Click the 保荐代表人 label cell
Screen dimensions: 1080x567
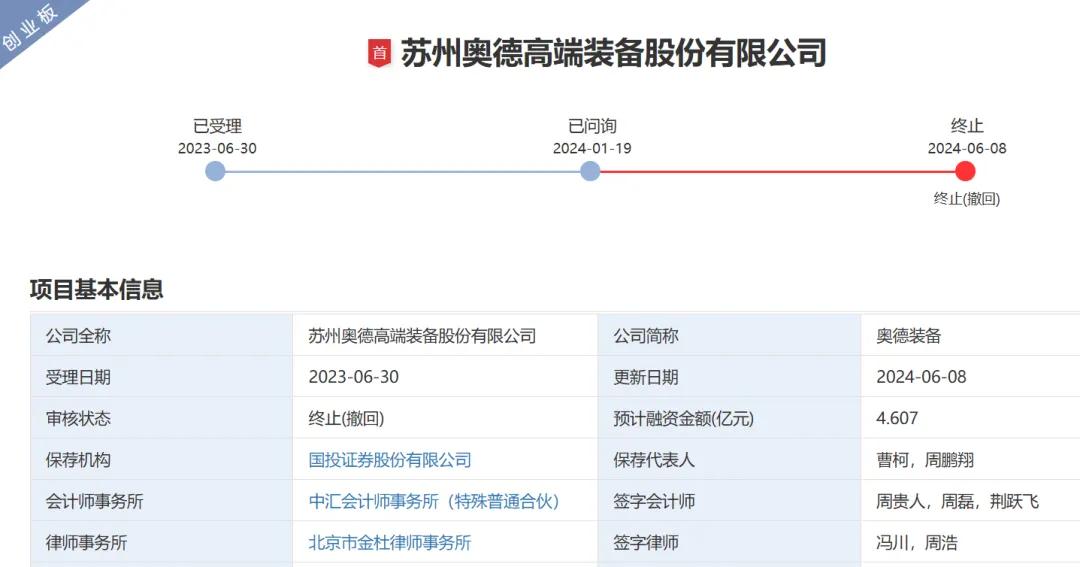(729, 460)
